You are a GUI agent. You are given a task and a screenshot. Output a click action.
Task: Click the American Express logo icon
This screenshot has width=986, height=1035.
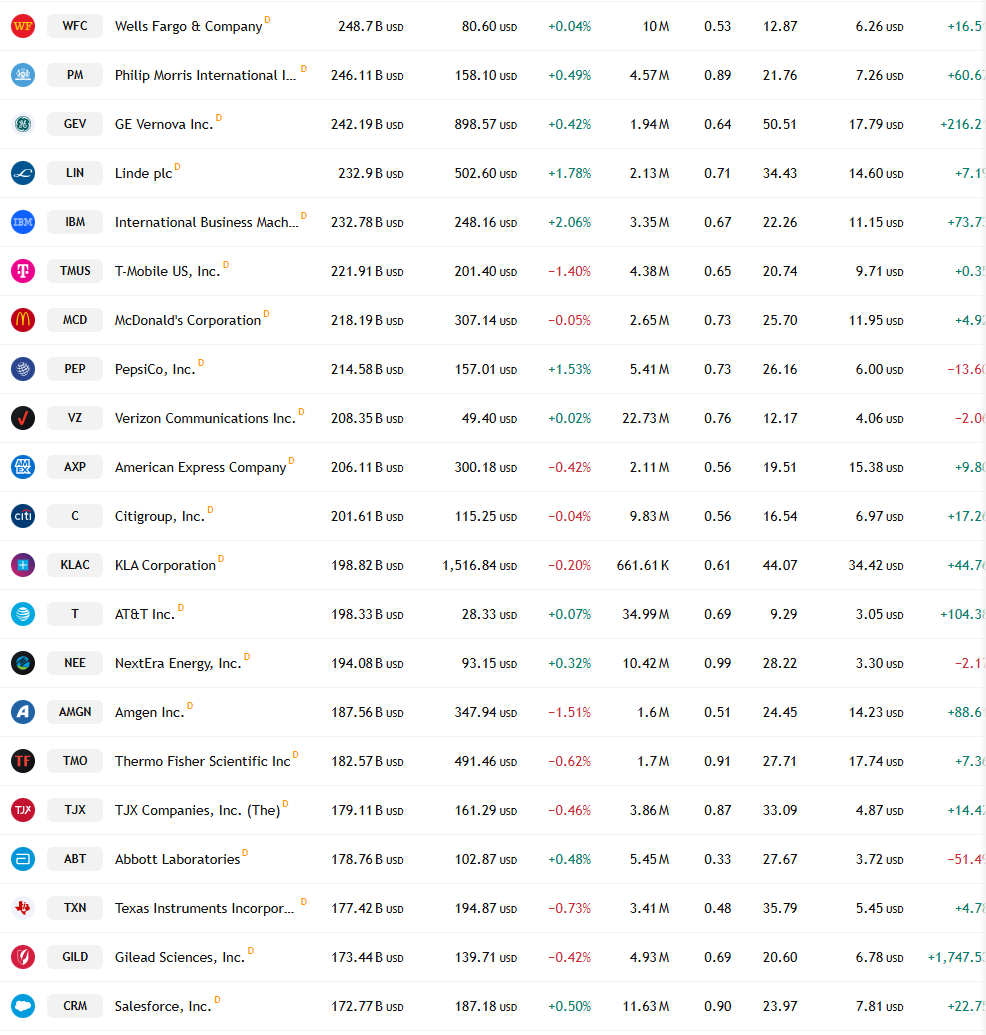(x=23, y=467)
